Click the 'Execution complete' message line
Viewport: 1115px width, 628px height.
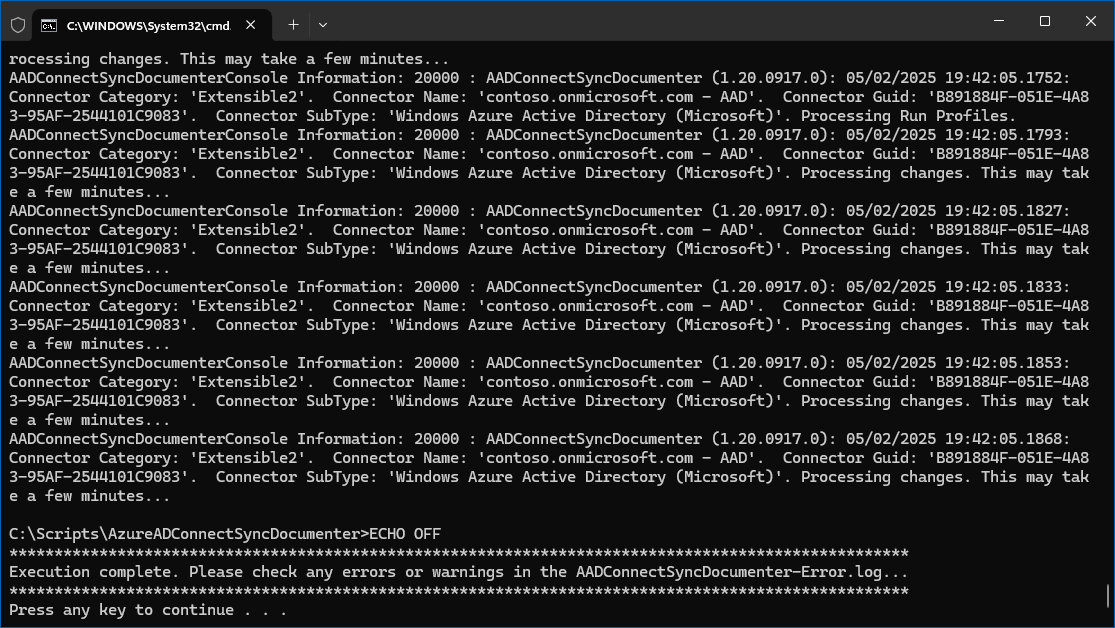pyautogui.click(x=459, y=572)
